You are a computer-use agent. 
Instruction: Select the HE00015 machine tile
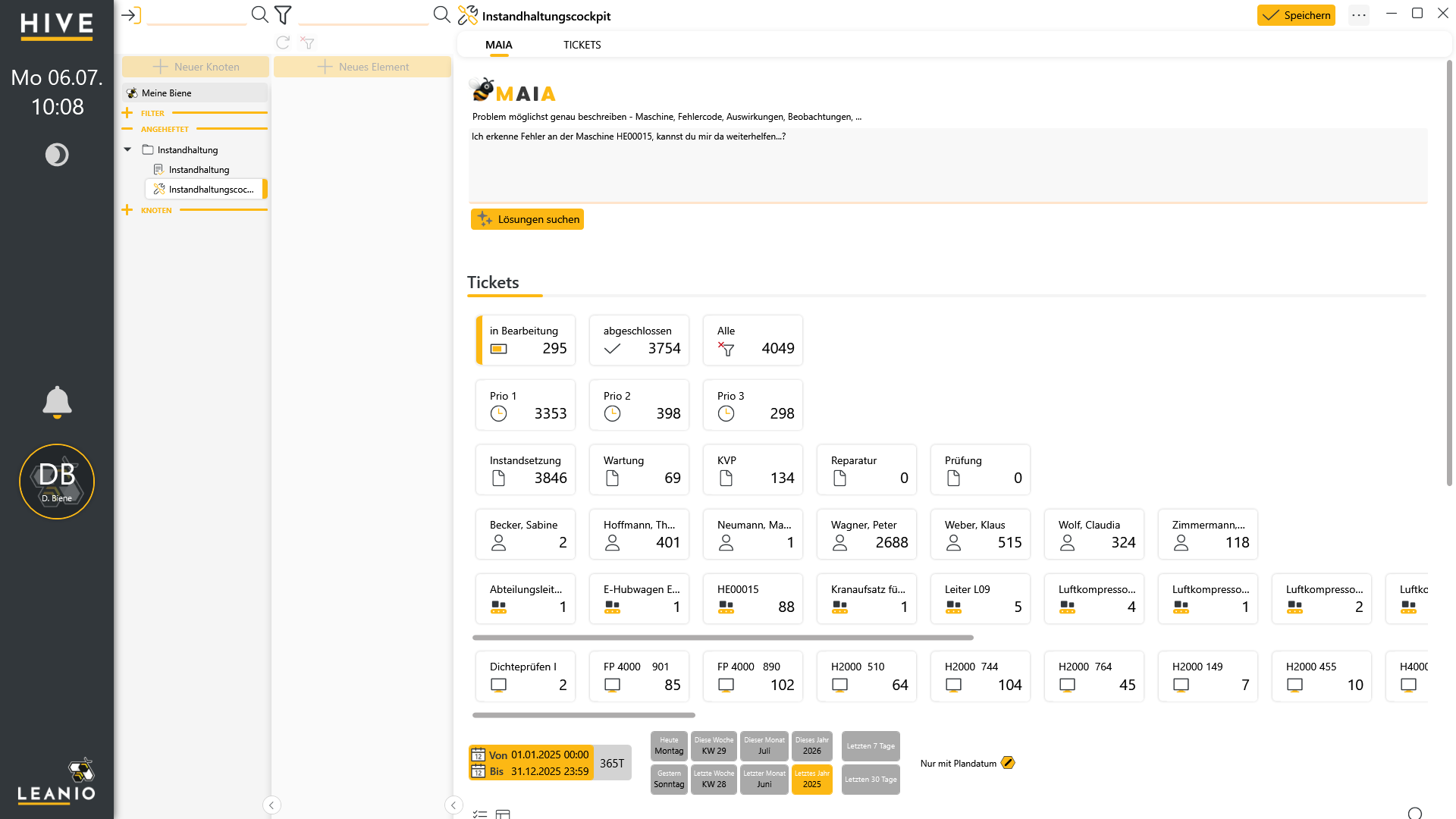tap(753, 598)
